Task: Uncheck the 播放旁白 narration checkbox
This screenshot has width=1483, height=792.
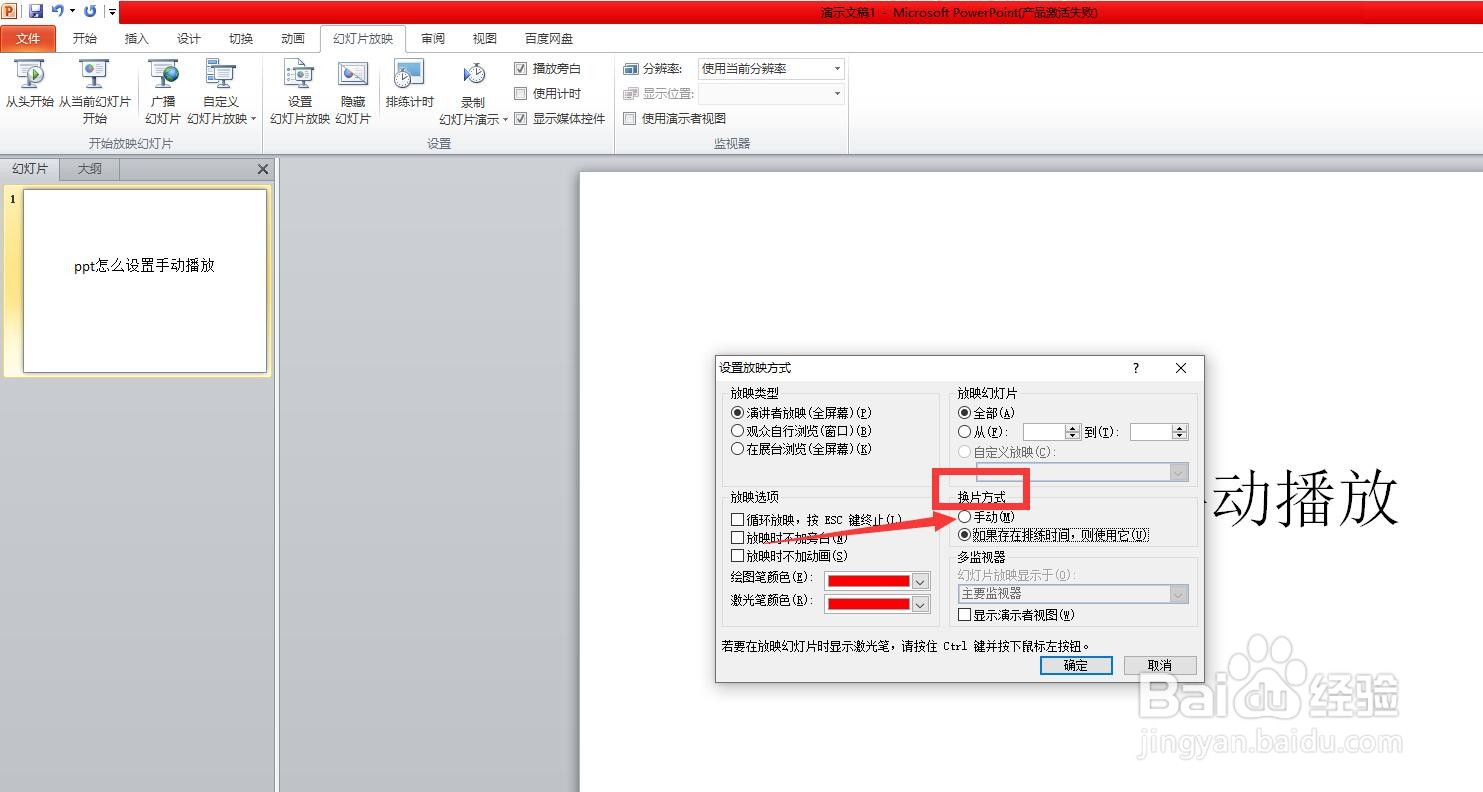Action: (x=521, y=68)
